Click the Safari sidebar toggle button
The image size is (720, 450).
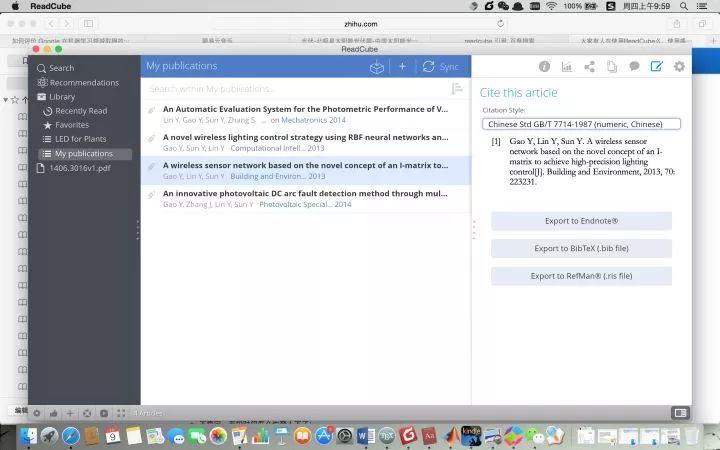[88, 23]
